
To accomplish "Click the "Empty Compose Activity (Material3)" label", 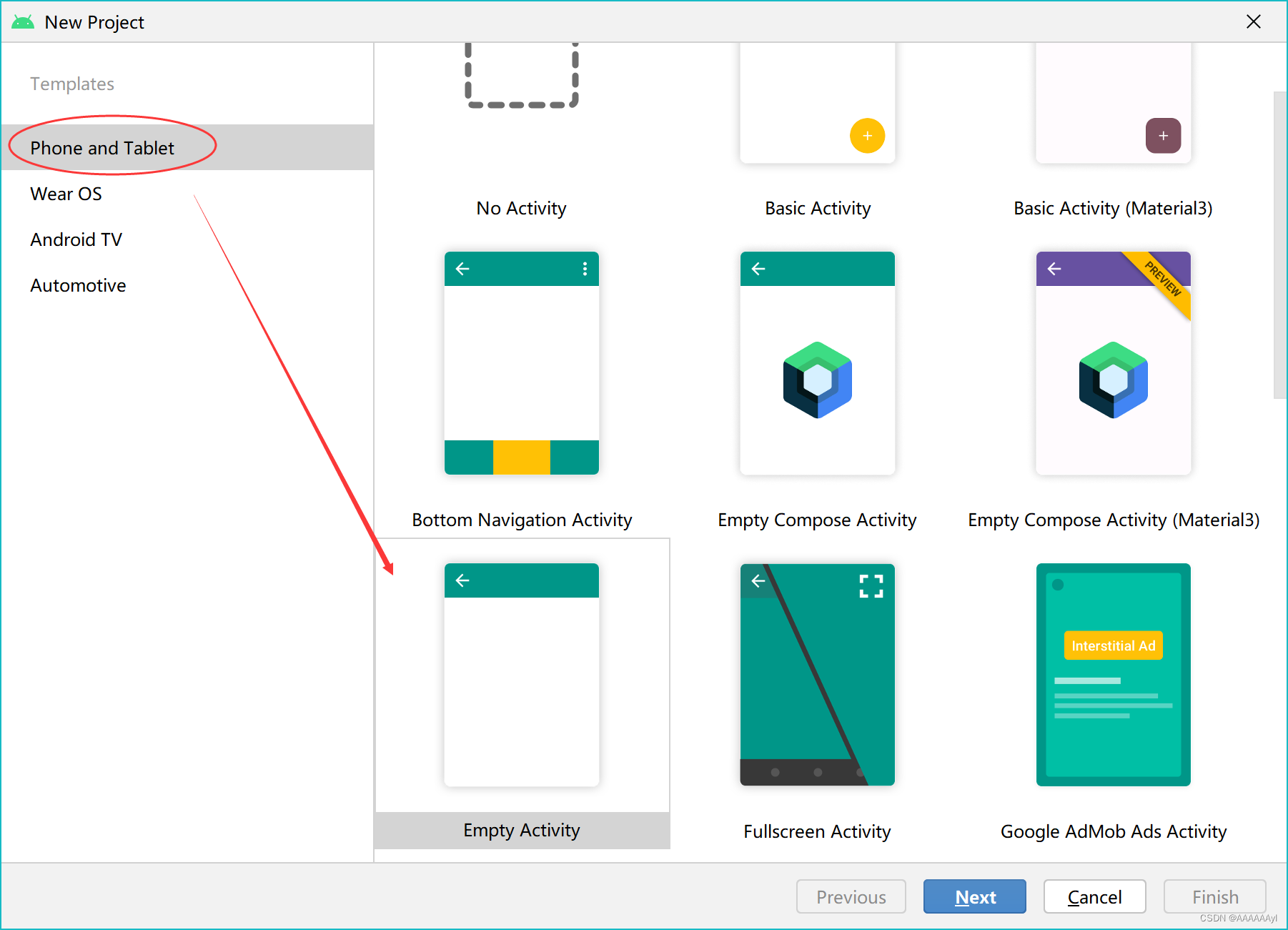I will pyautogui.click(x=1114, y=520).
